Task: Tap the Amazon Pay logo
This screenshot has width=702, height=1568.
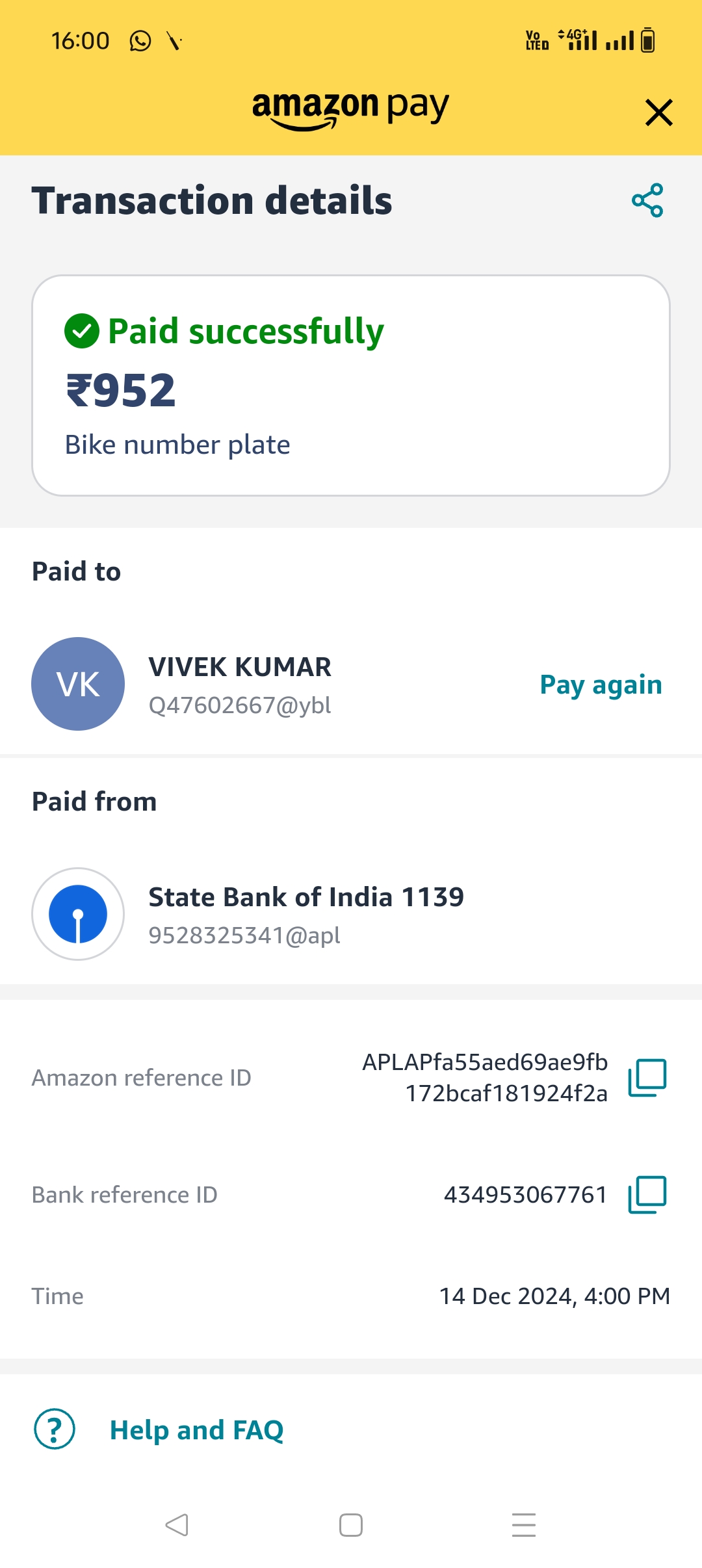Action: (x=350, y=109)
